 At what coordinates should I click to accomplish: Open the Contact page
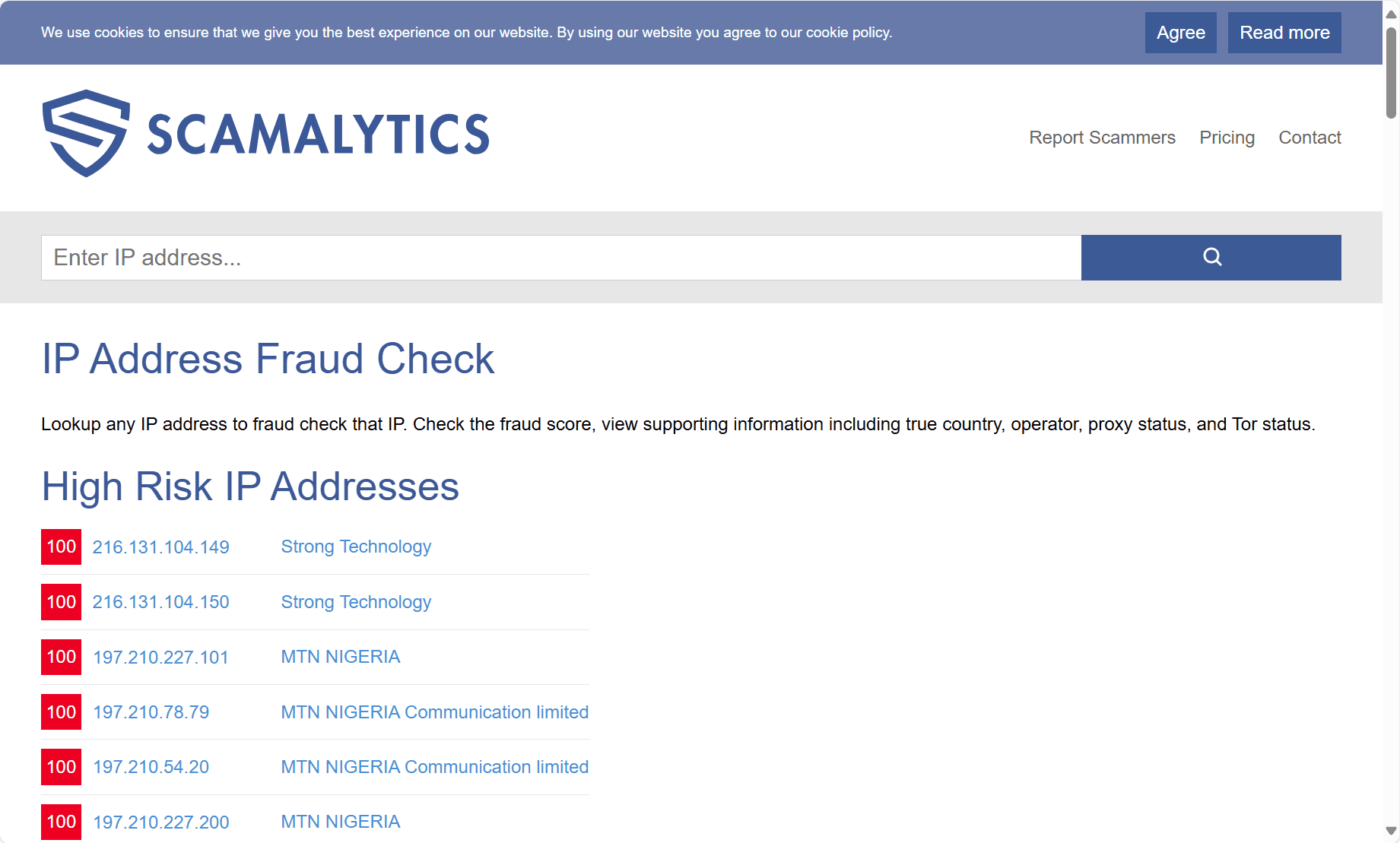pyautogui.click(x=1310, y=138)
